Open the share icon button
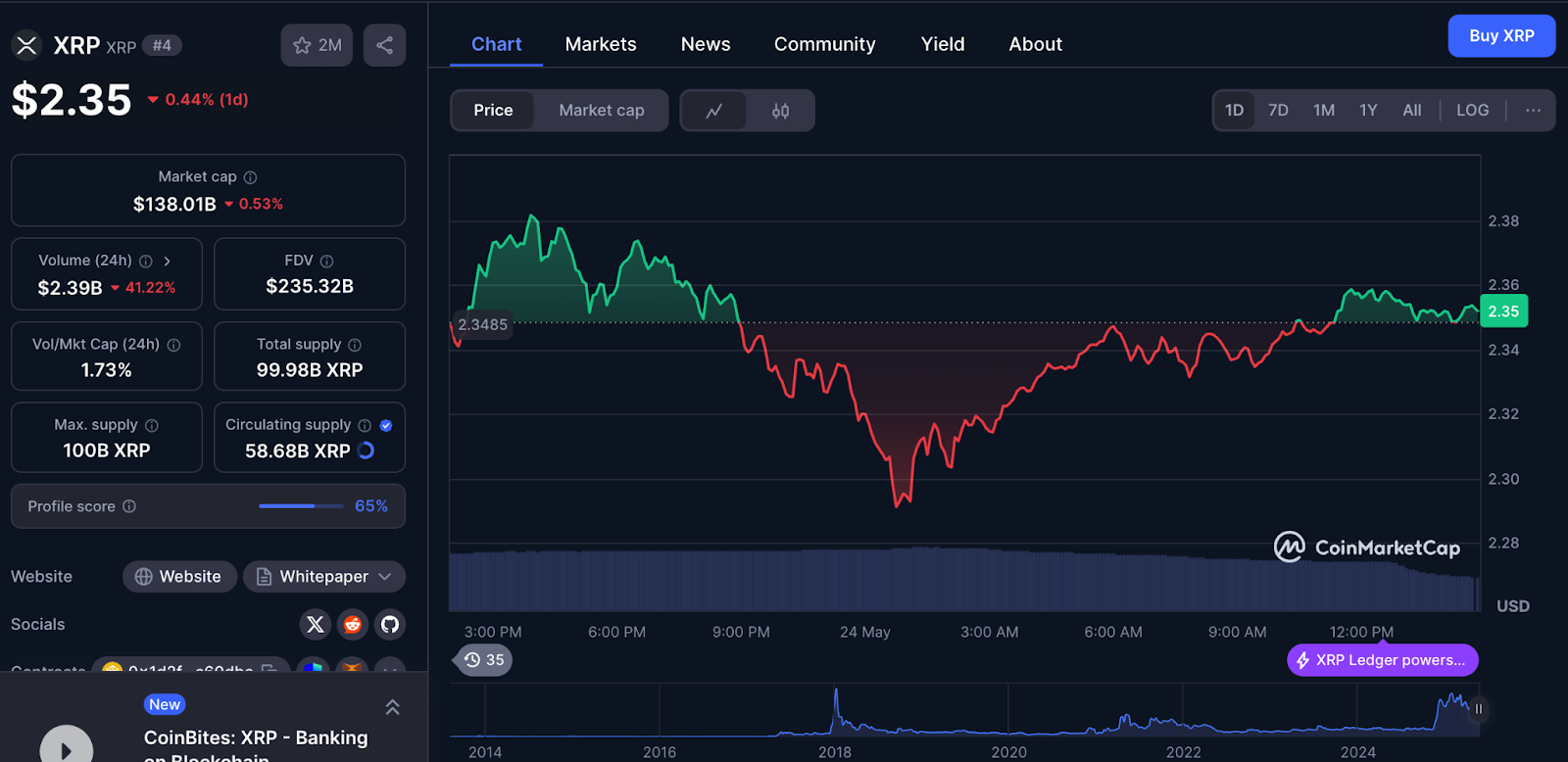The height and width of the screenshot is (762, 1568). click(384, 45)
